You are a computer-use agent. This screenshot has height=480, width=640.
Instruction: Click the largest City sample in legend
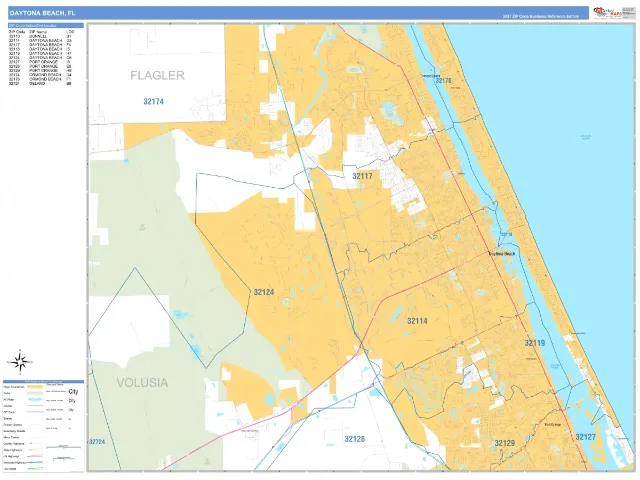click(x=73, y=392)
